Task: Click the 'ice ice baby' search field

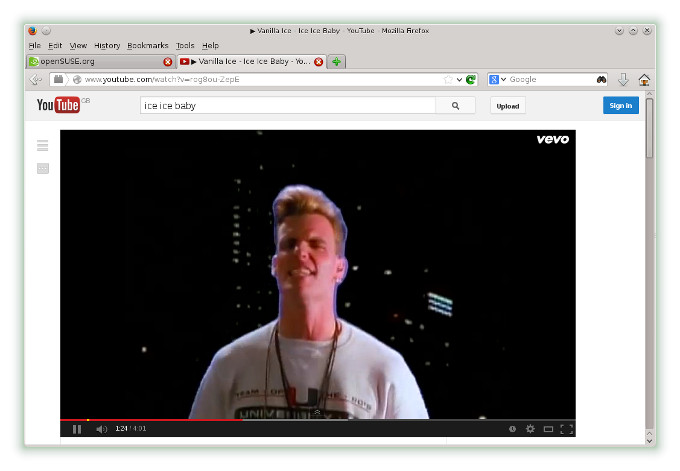Action: 288,105
